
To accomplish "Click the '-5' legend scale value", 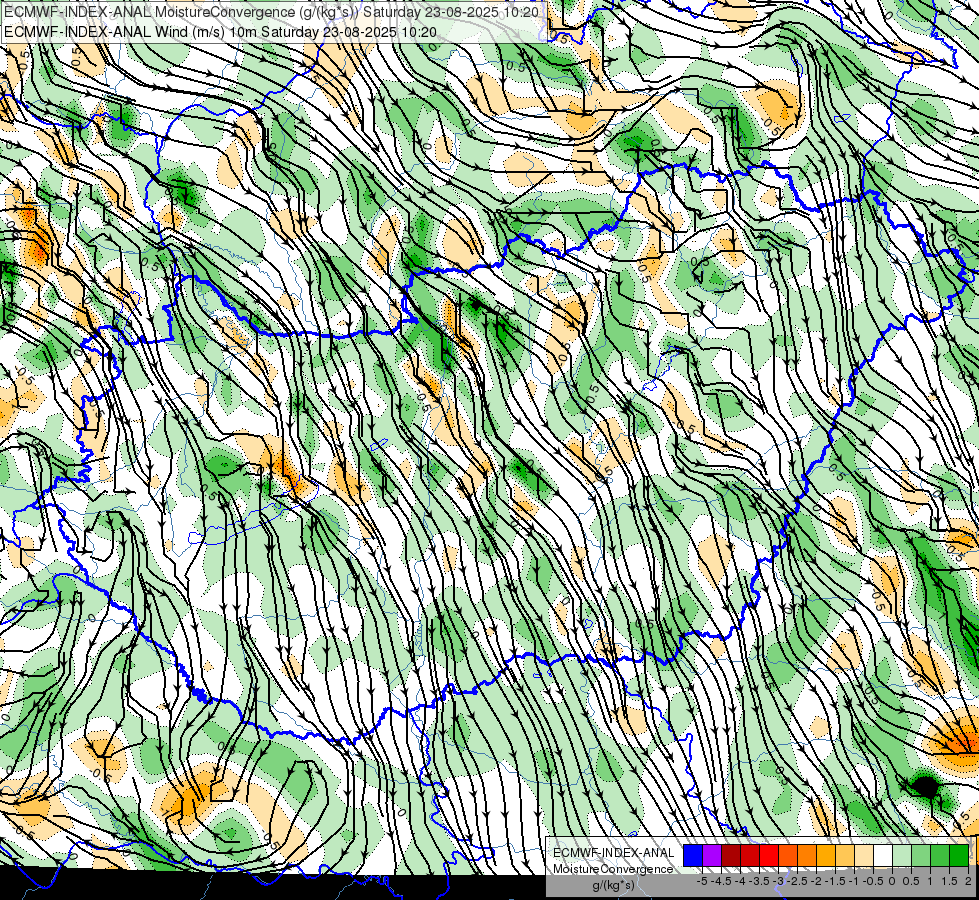I will (x=702, y=881).
